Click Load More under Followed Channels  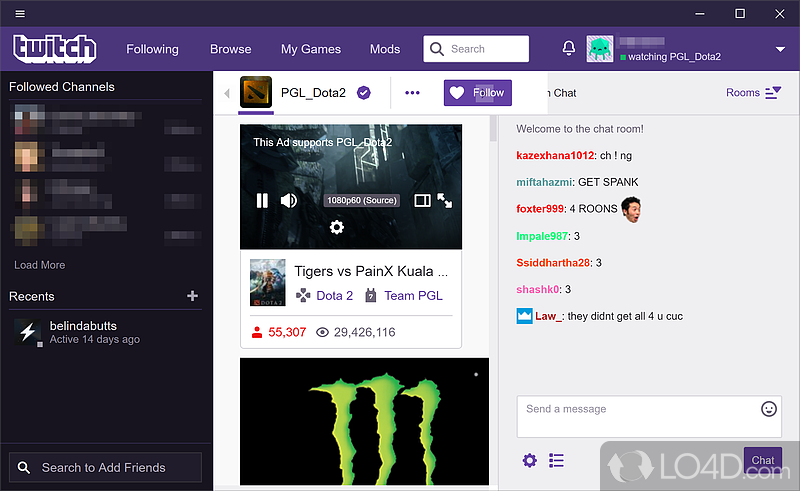(x=39, y=265)
